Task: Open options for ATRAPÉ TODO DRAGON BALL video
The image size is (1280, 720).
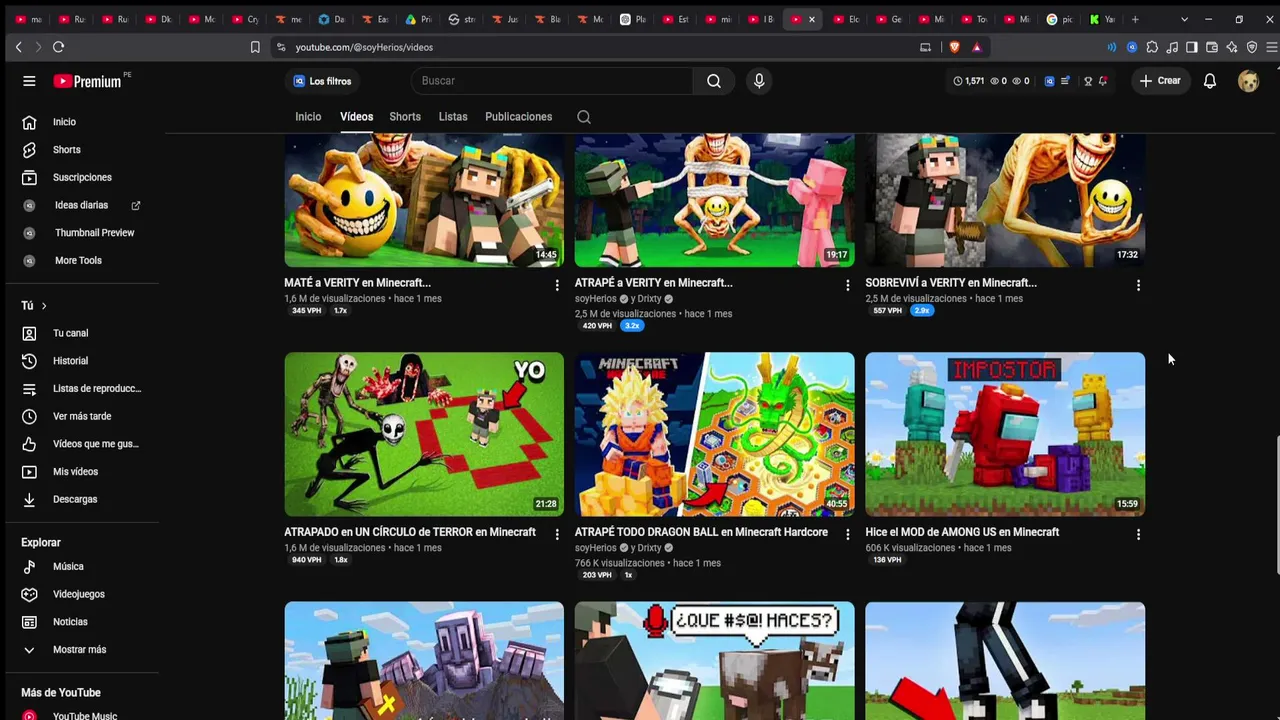Action: (x=848, y=535)
